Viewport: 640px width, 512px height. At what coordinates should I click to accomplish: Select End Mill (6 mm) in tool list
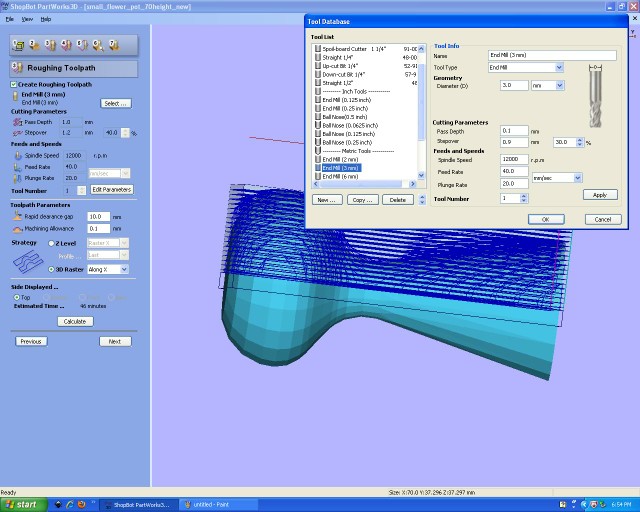pyautogui.click(x=342, y=176)
